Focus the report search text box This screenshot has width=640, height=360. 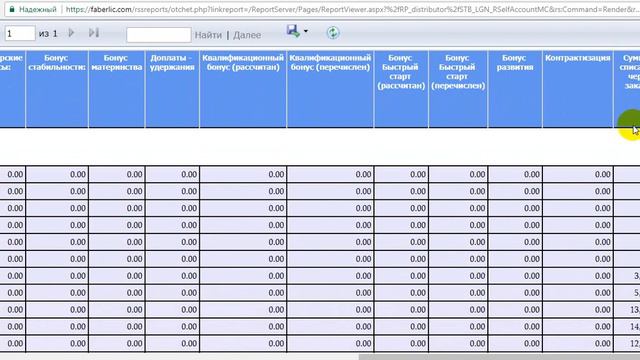[158, 35]
